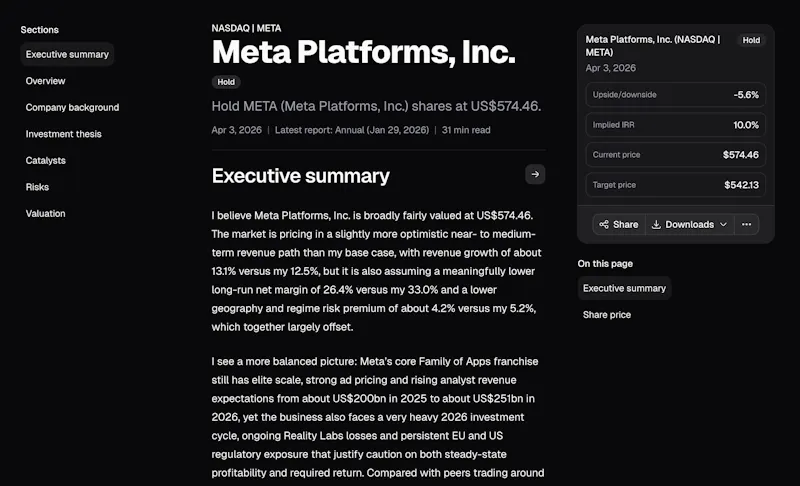The height and width of the screenshot is (486, 800).
Task: Click the arrow icon beside Executive summary heading
Action: (535, 174)
